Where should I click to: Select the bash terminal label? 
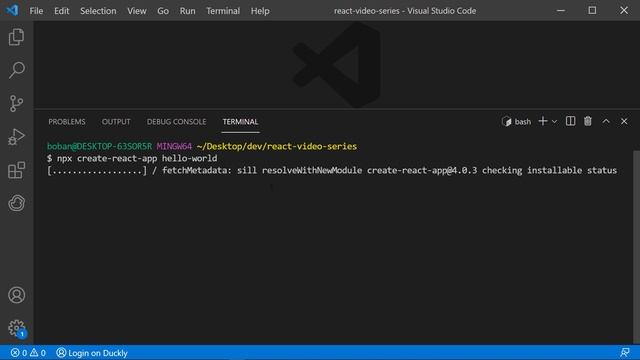516,122
